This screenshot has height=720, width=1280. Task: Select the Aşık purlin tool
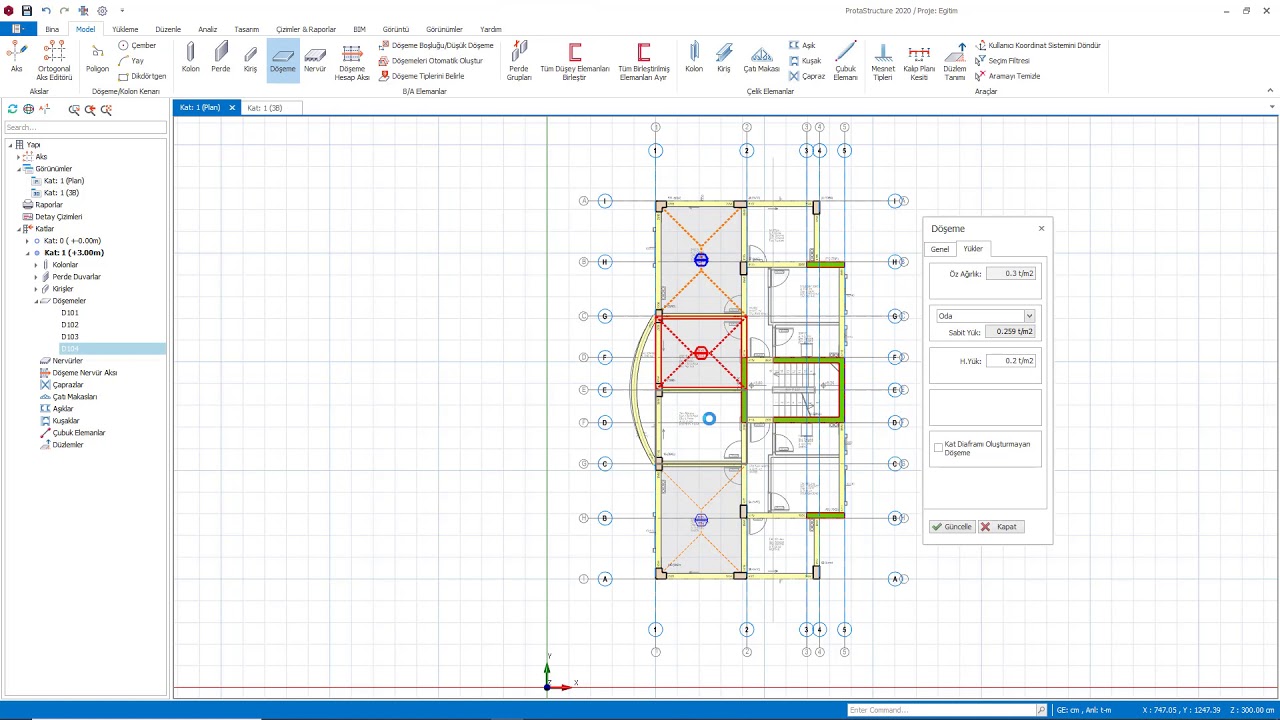(x=803, y=45)
